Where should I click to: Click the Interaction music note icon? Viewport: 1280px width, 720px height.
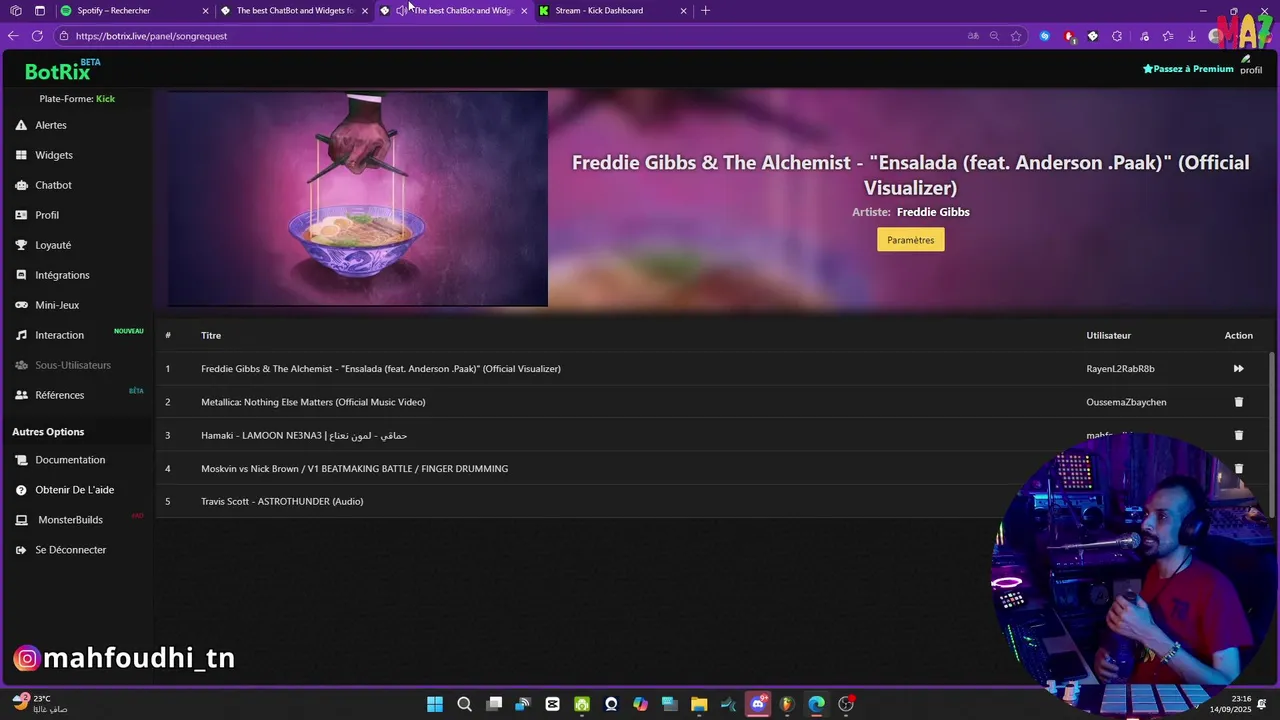coord(21,335)
